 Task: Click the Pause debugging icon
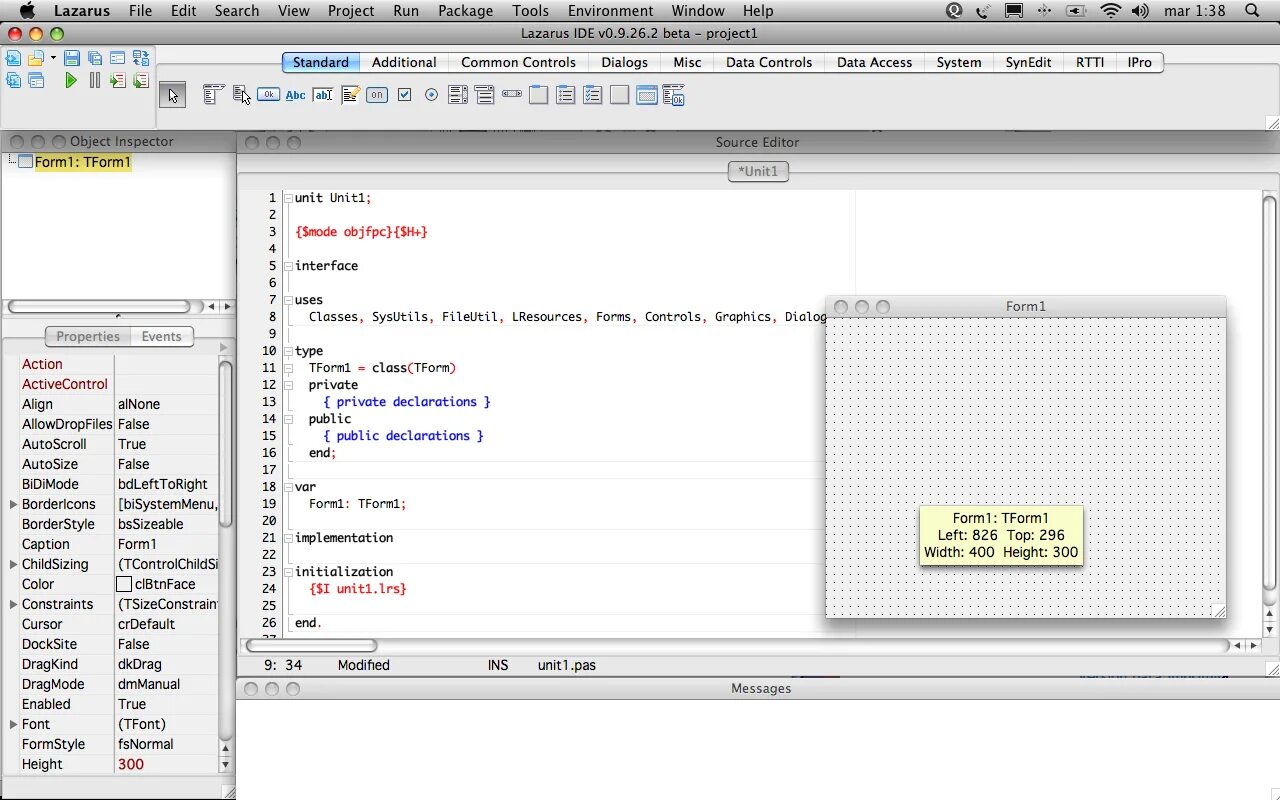[x=95, y=80]
